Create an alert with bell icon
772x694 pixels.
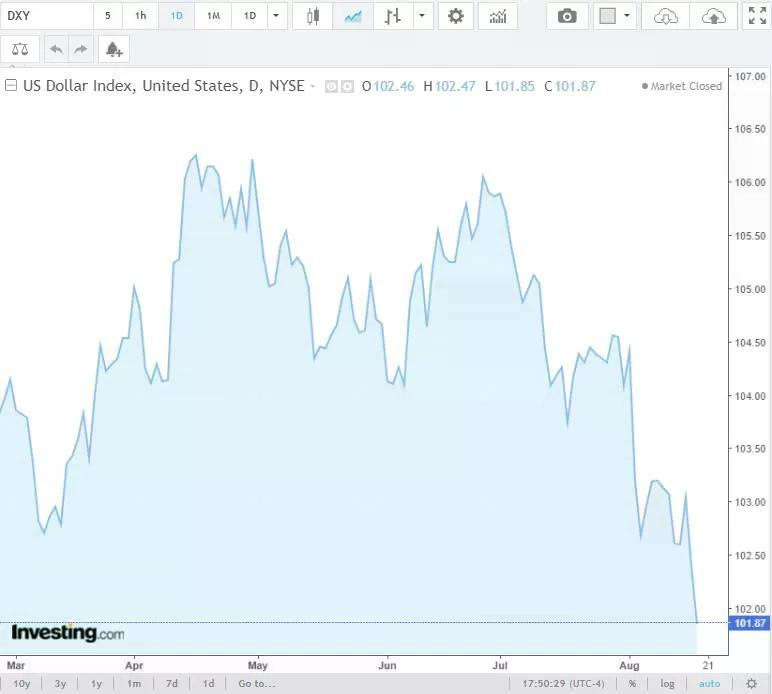[114, 49]
